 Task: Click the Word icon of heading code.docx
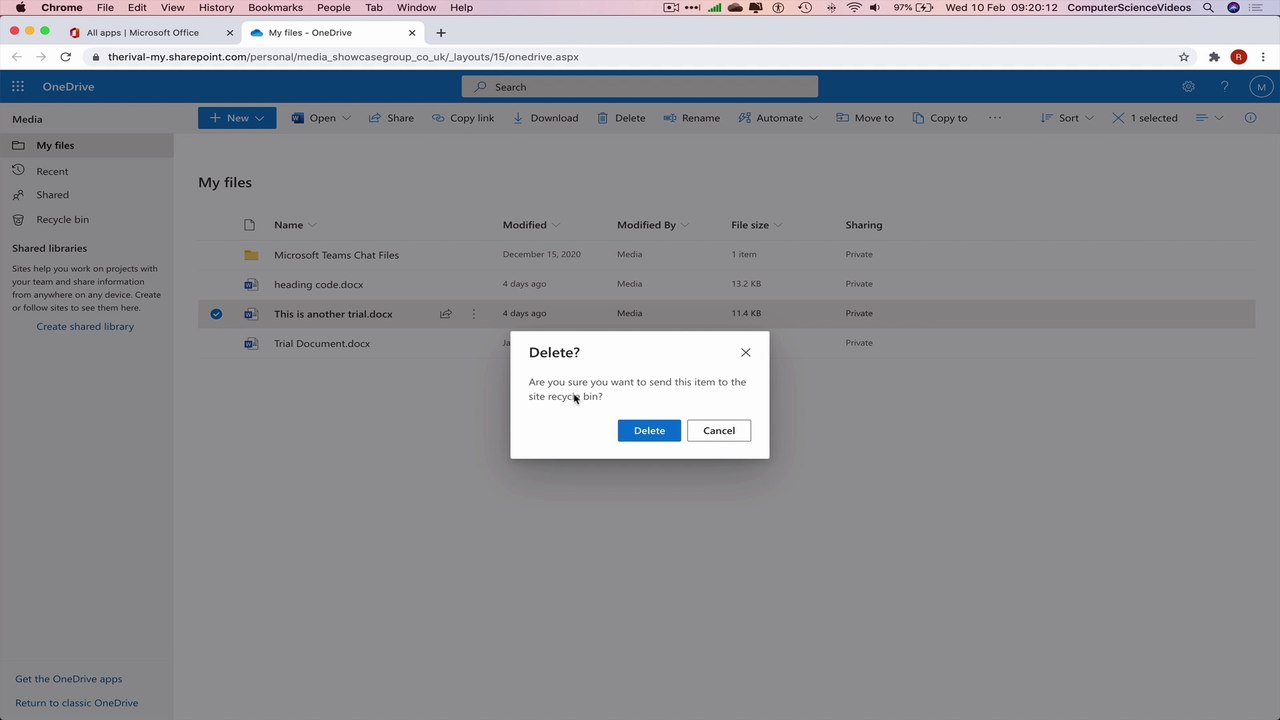251,284
